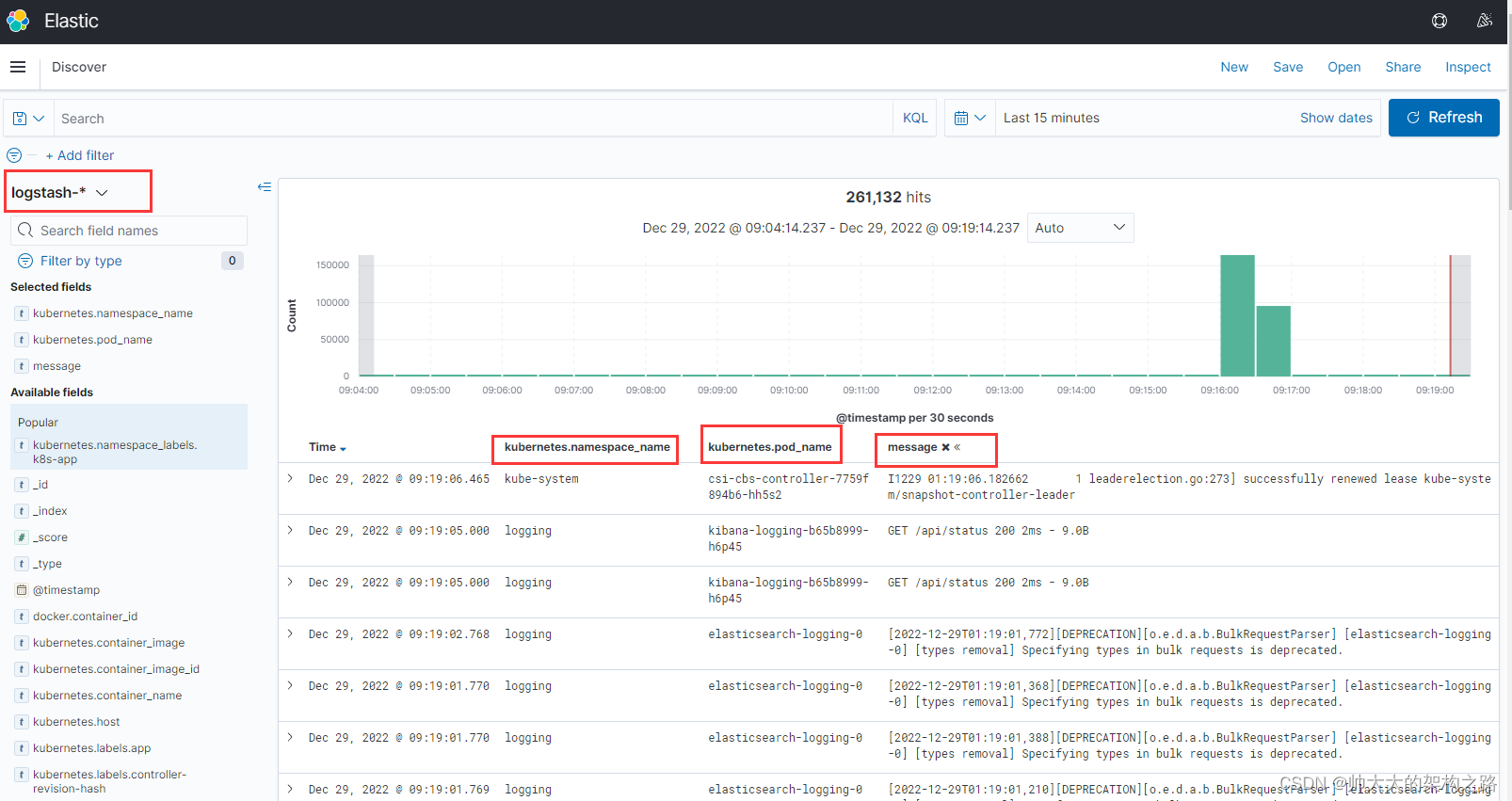
Task: Open the logstash-* index pattern dropdown
Action: (59, 192)
